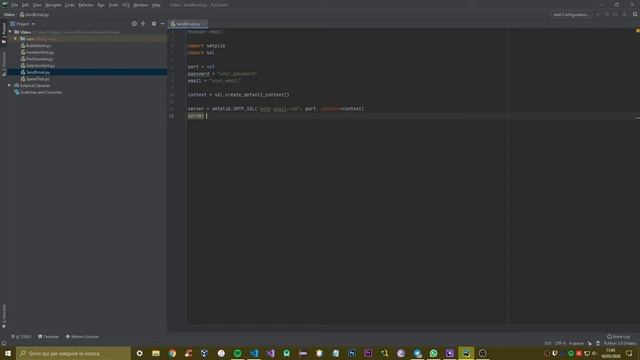Click Video breadcrumb in navigation bar
The image size is (640, 360).
coord(9,14)
